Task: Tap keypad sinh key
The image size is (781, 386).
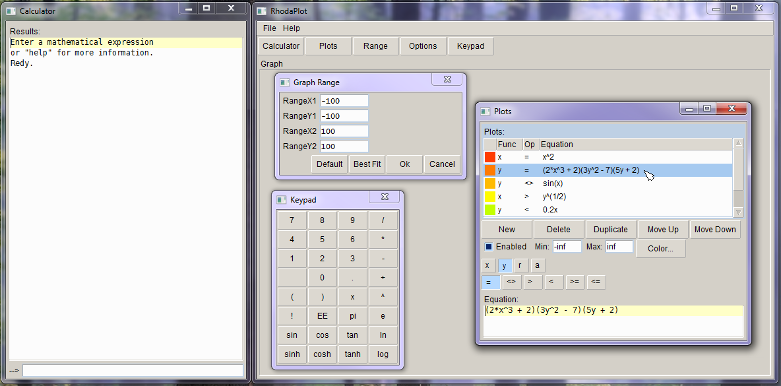Action: tap(292, 354)
